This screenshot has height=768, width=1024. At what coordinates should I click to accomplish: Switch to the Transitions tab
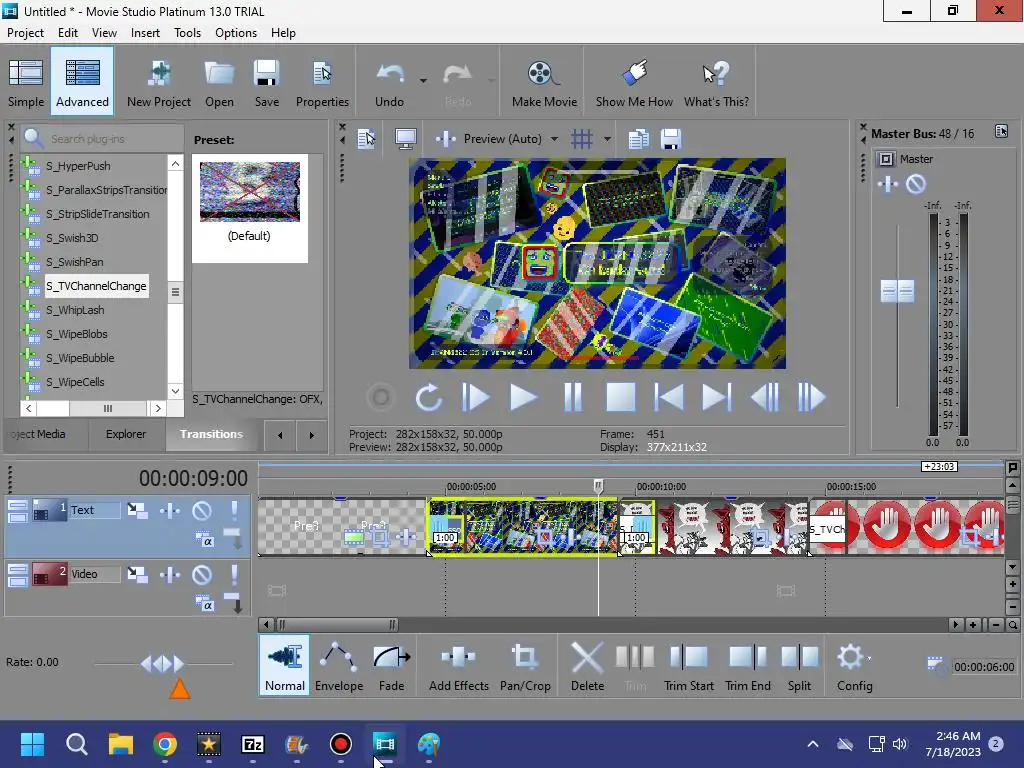(x=211, y=434)
